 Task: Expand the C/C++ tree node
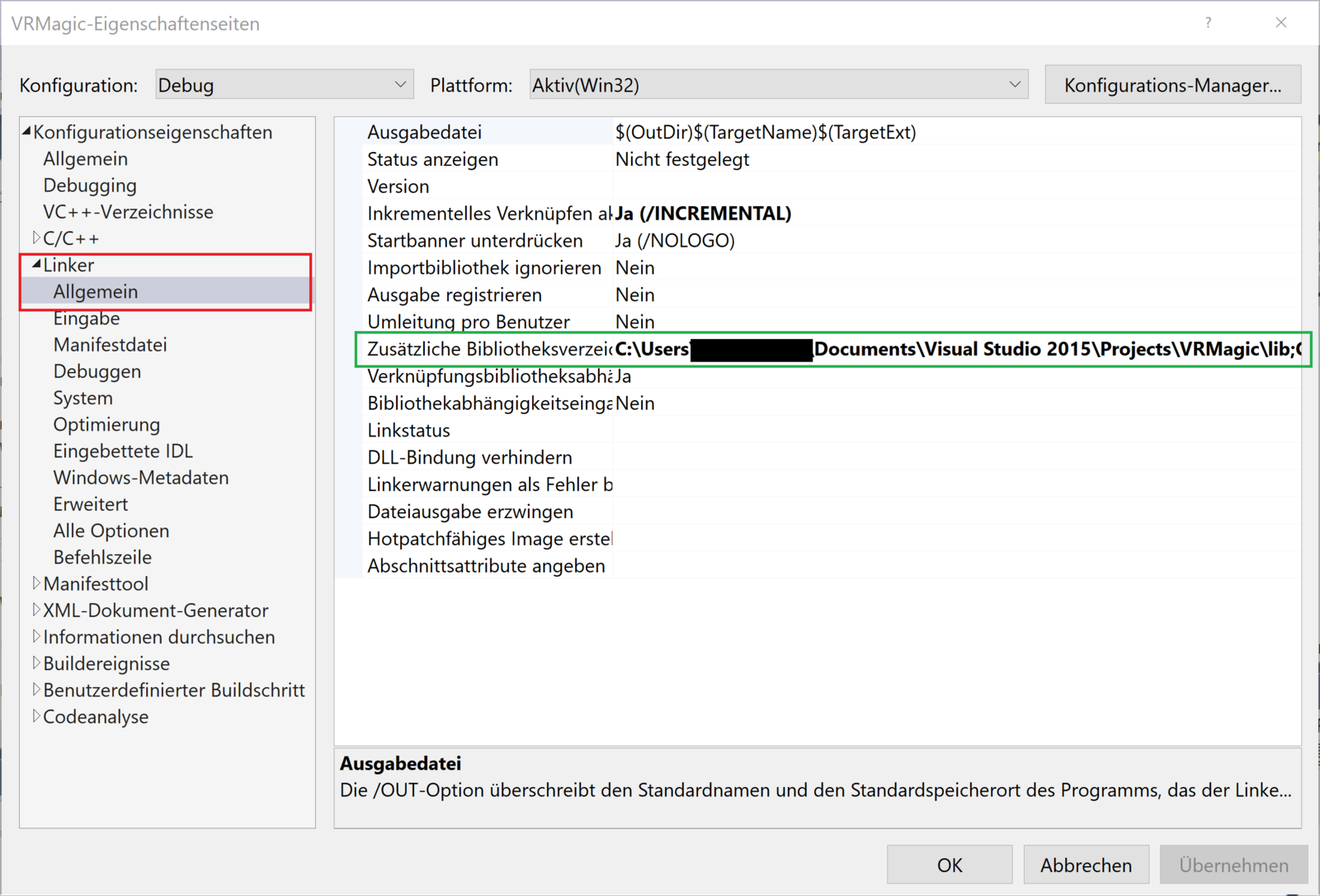pos(36,238)
